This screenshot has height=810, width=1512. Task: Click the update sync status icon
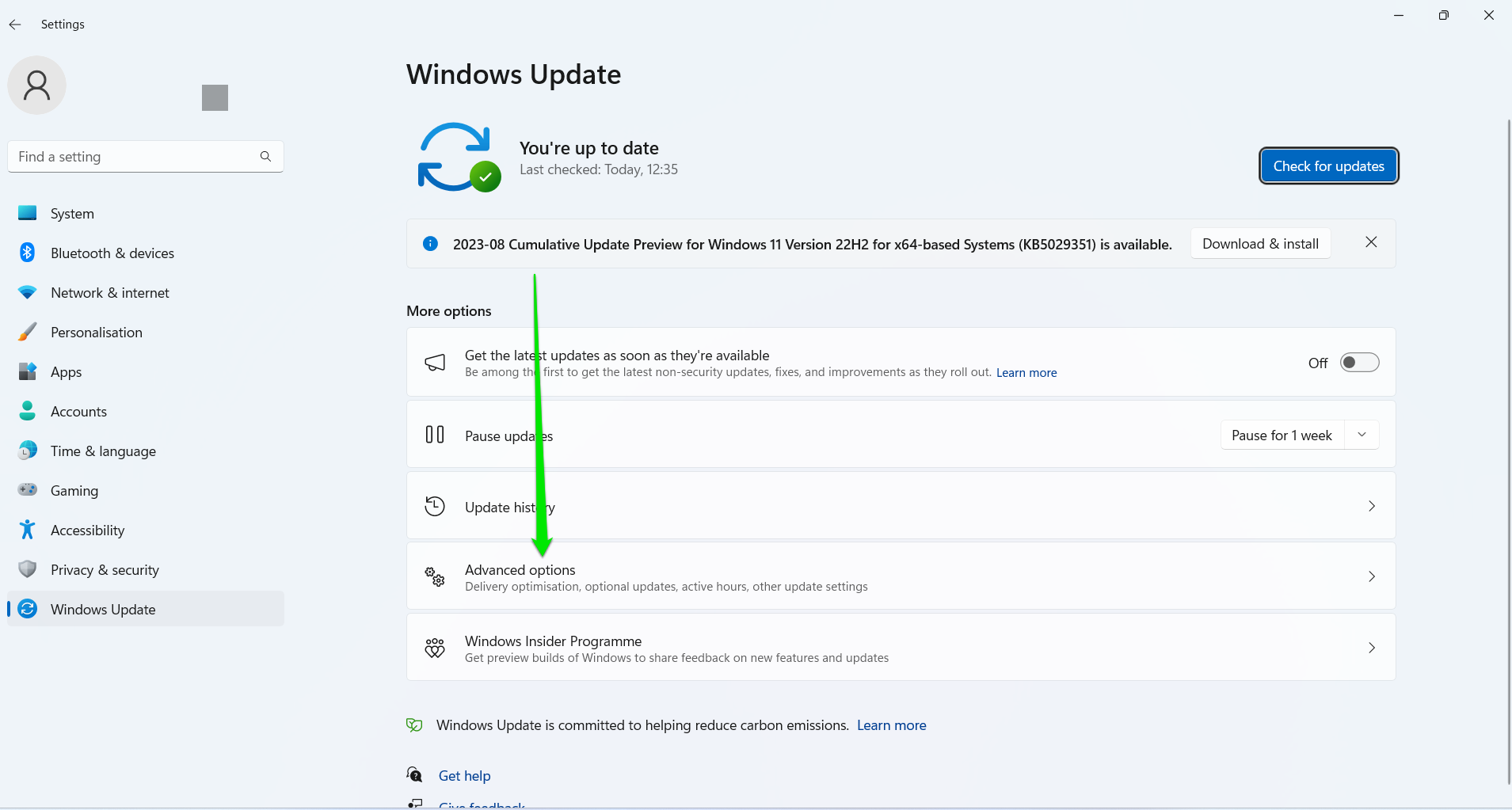click(x=459, y=158)
